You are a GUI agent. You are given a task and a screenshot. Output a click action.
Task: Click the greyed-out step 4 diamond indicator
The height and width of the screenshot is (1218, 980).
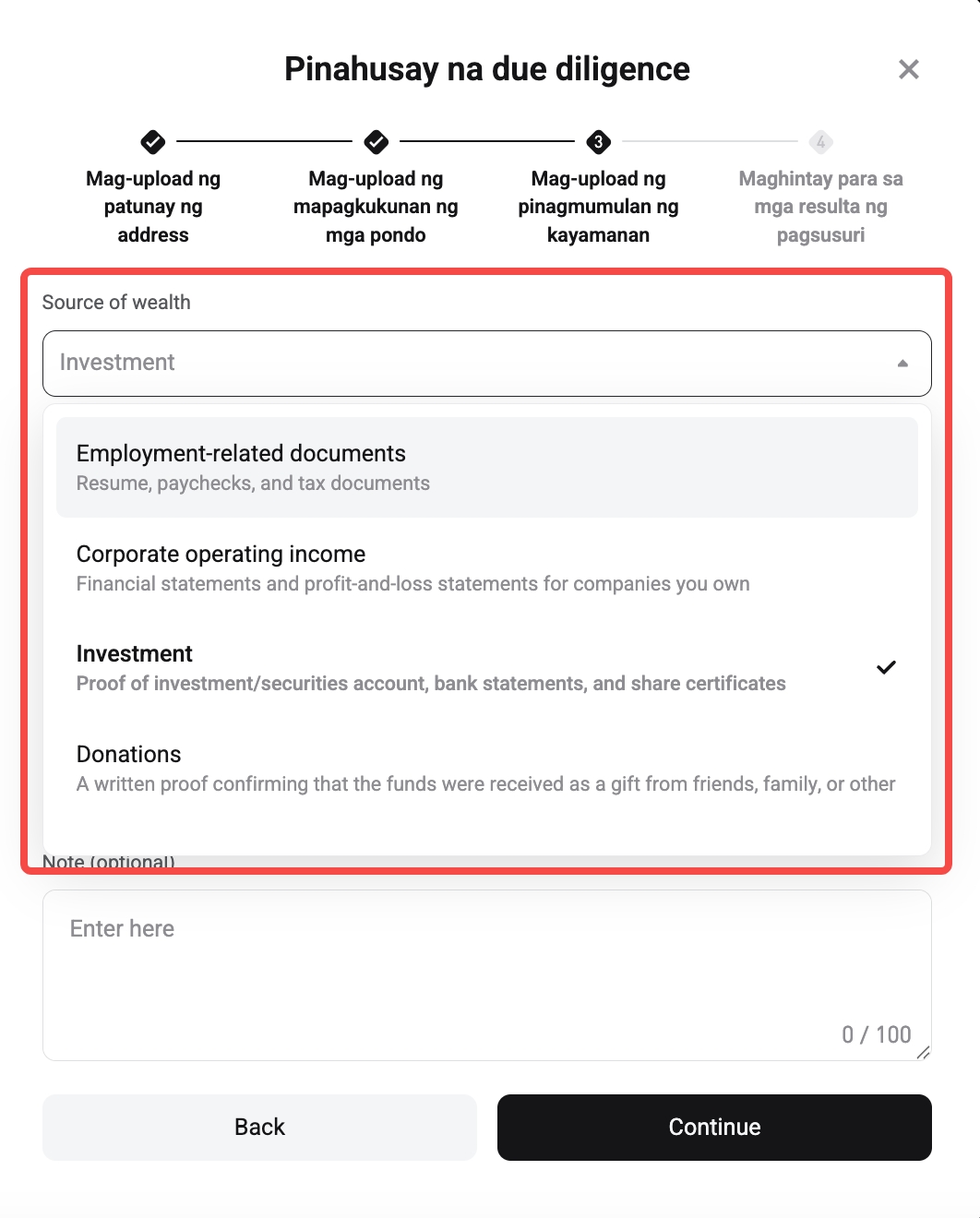click(x=819, y=142)
